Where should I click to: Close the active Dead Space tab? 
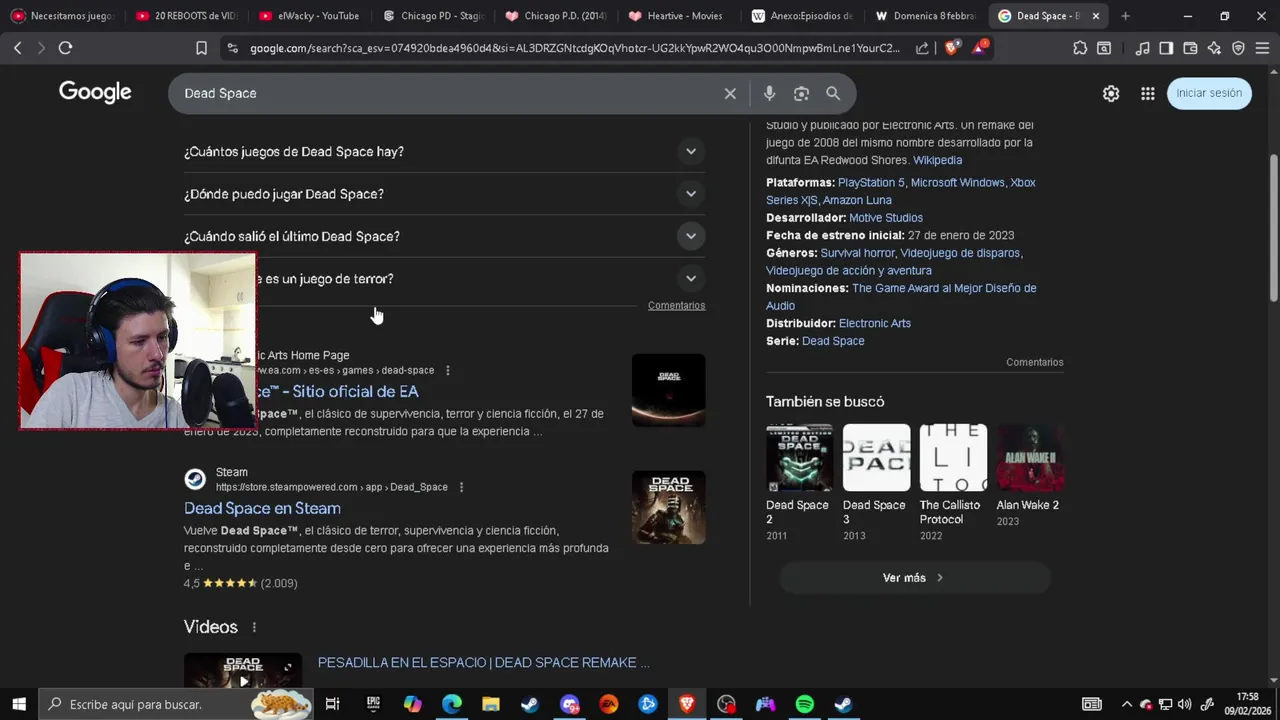coord(1096,16)
